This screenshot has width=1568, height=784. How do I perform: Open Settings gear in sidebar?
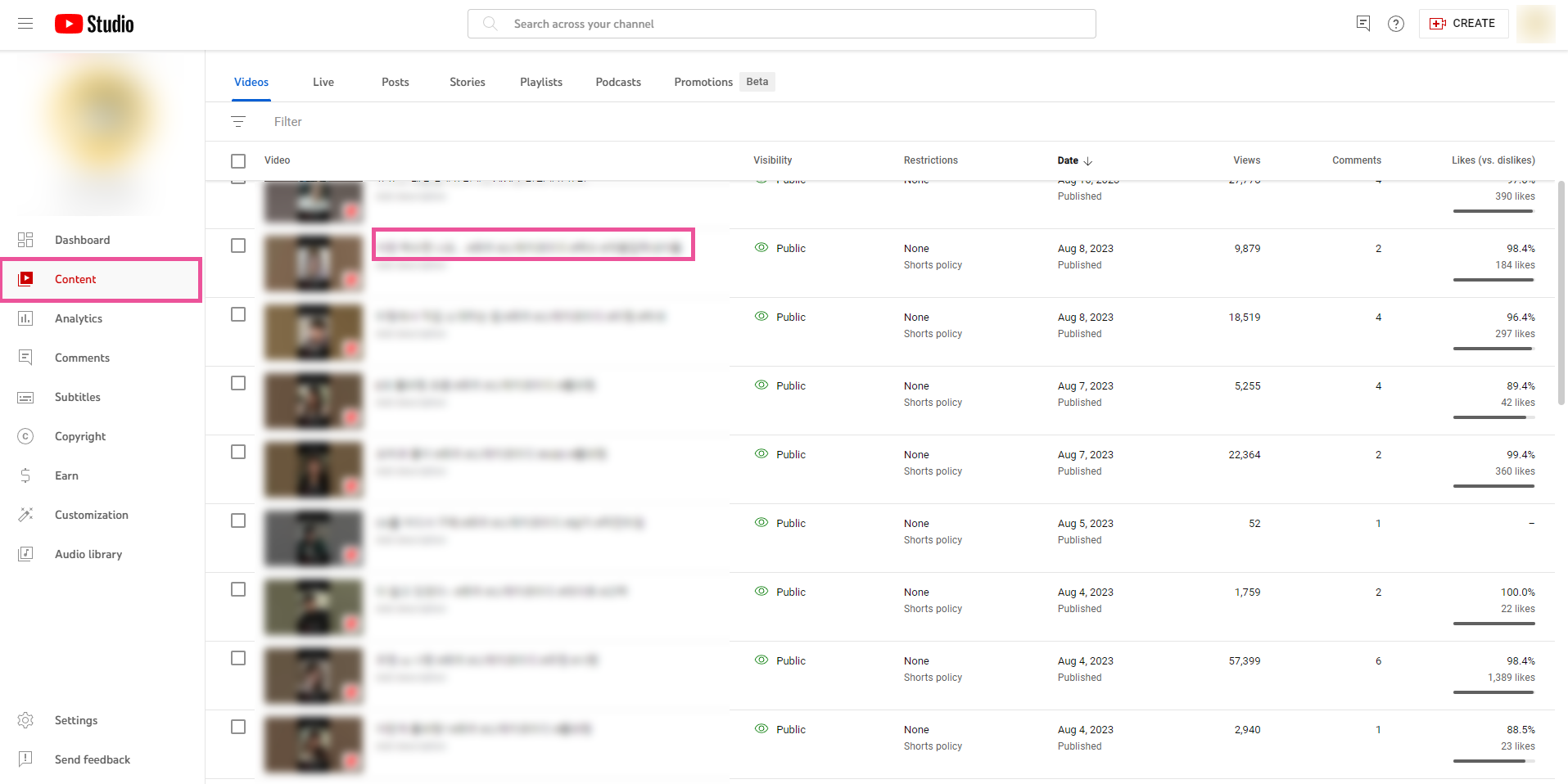(x=75, y=720)
